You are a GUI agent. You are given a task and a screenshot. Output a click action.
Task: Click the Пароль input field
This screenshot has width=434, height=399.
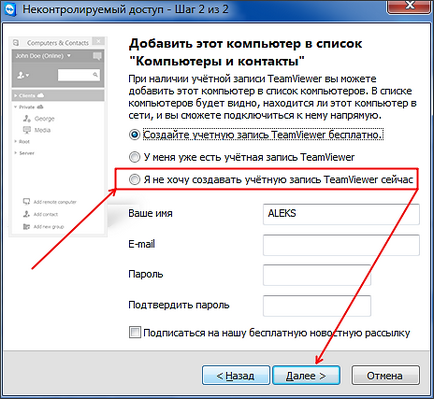(x=317, y=275)
